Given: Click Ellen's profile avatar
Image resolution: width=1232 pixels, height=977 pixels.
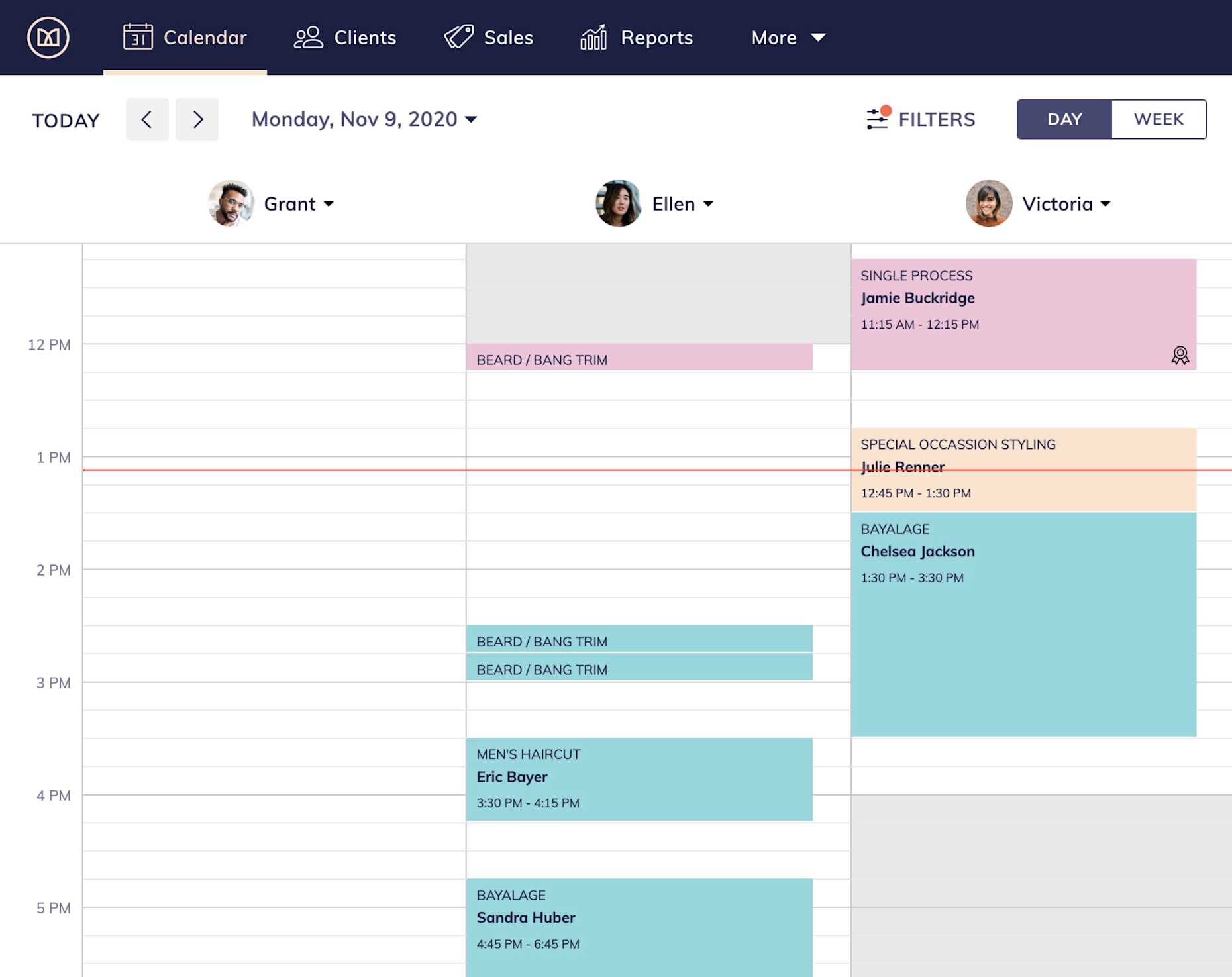Looking at the screenshot, I should [618, 203].
